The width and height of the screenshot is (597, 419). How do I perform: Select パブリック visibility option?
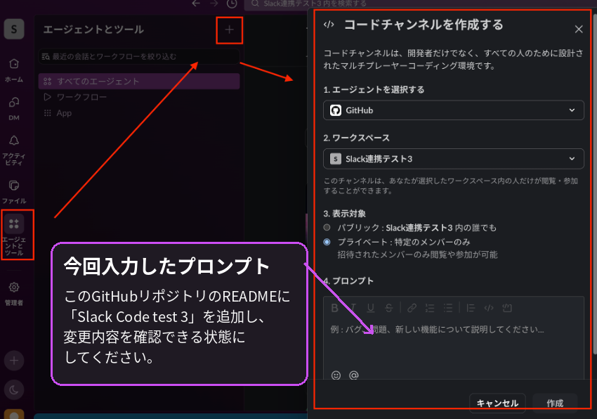(327, 227)
